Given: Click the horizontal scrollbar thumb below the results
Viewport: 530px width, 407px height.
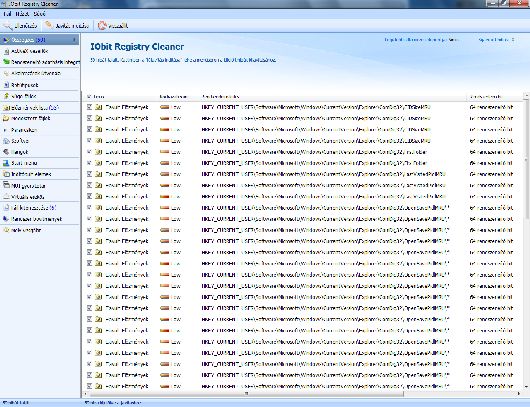Looking at the screenshot, I should click(246, 393).
